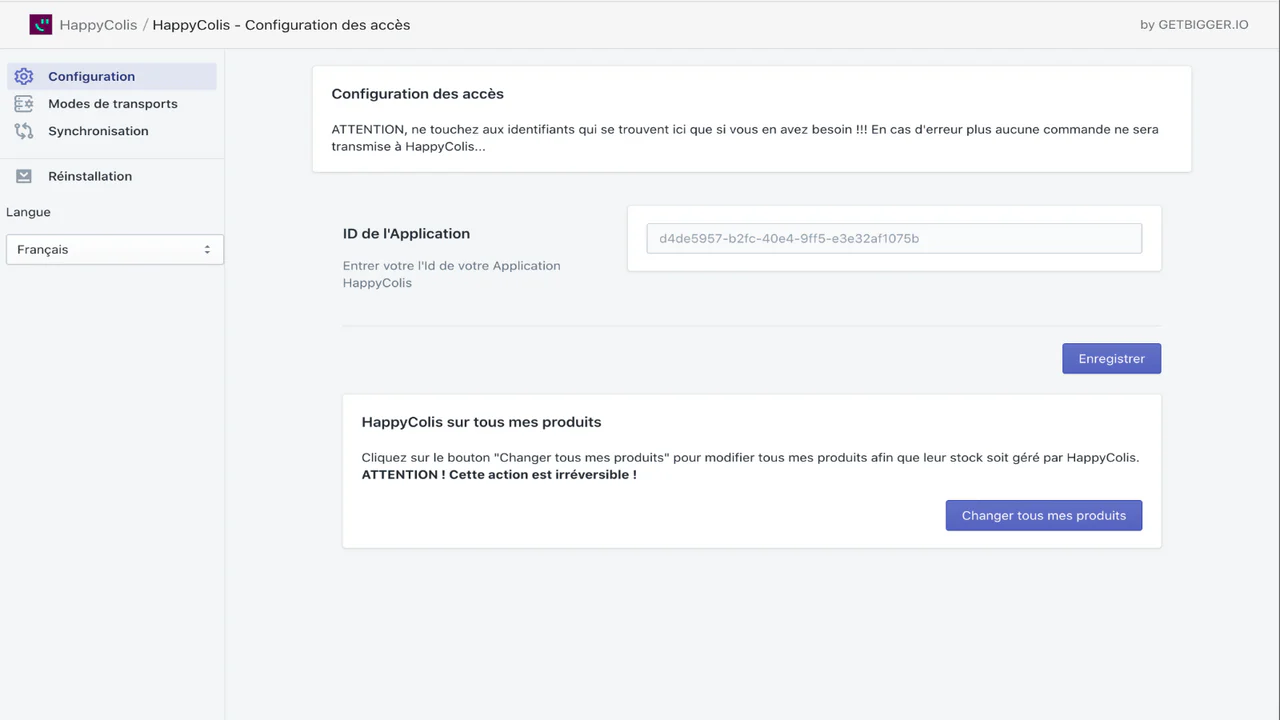Open Modes de transports section

[x=112, y=104]
